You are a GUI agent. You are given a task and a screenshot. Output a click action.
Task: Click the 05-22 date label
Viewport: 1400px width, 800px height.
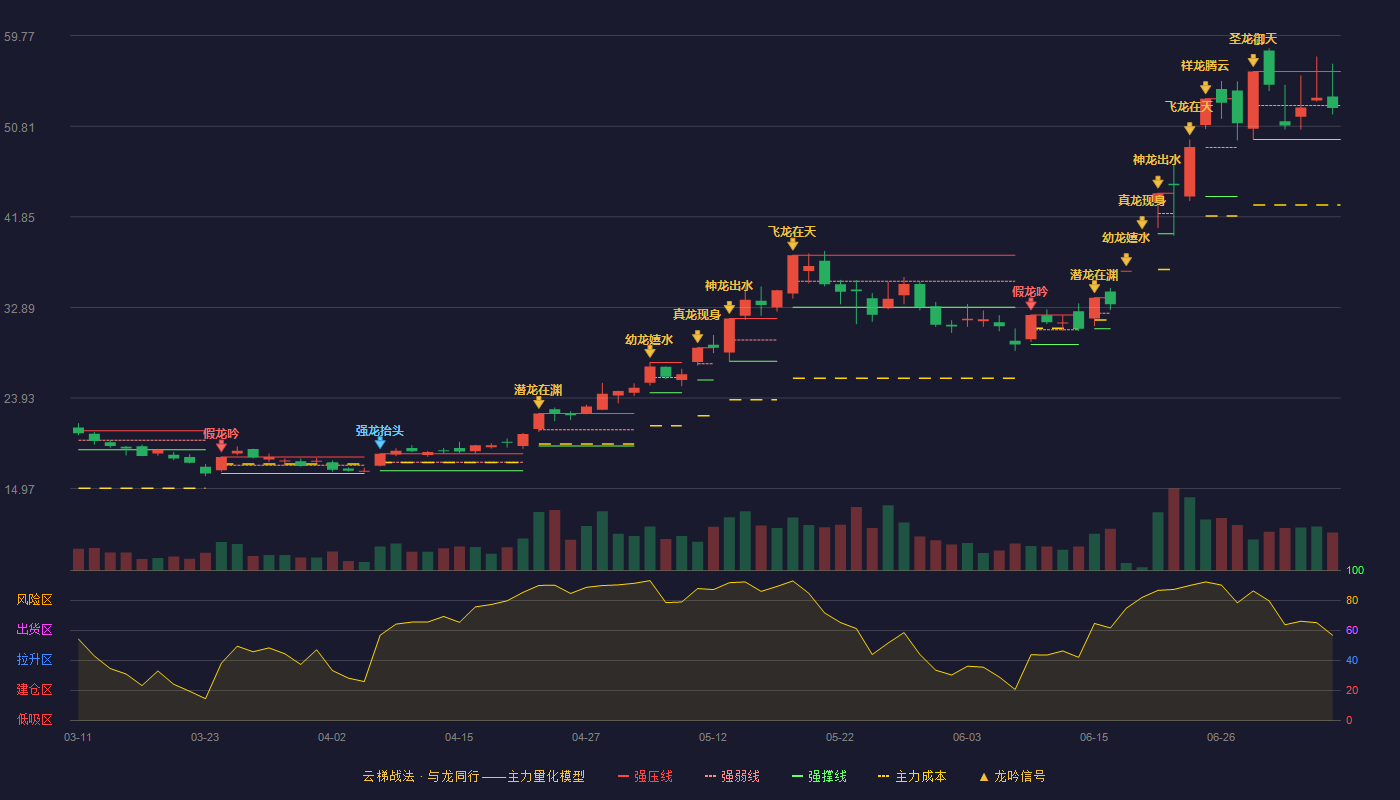pos(840,737)
